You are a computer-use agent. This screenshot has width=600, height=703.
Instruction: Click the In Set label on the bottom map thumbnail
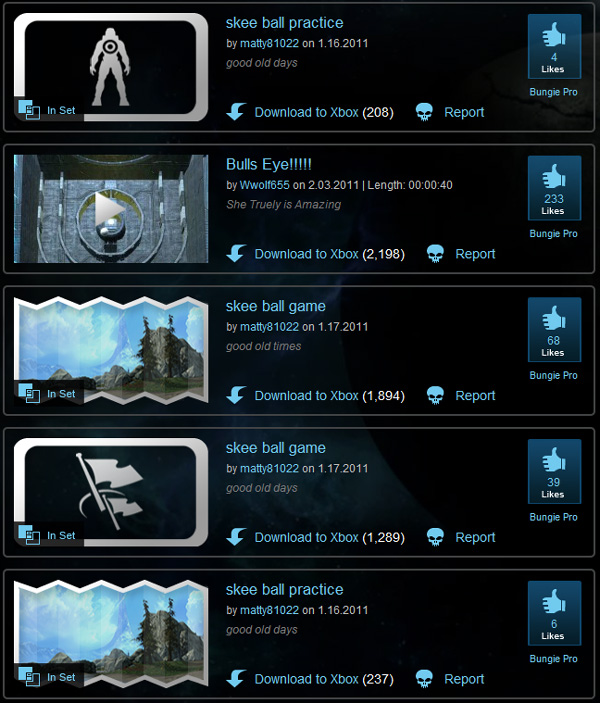[x=61, y=677]
